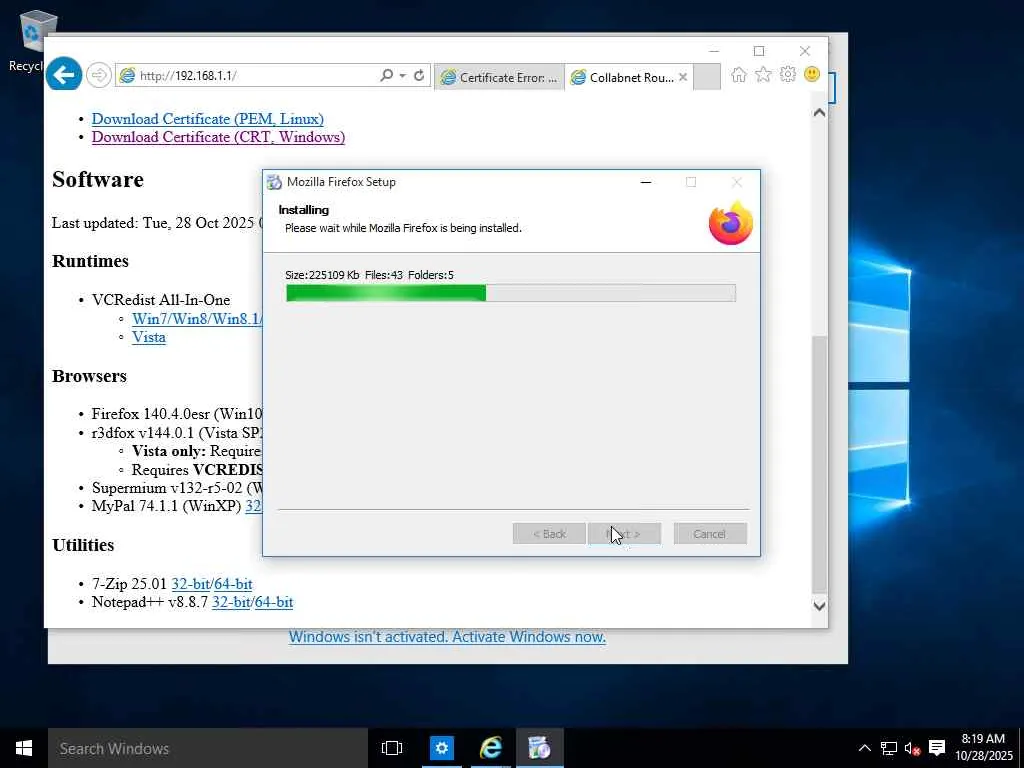1024x768 pixels.
Task: Click the Search Windows box
Action: tap(208, 748)
